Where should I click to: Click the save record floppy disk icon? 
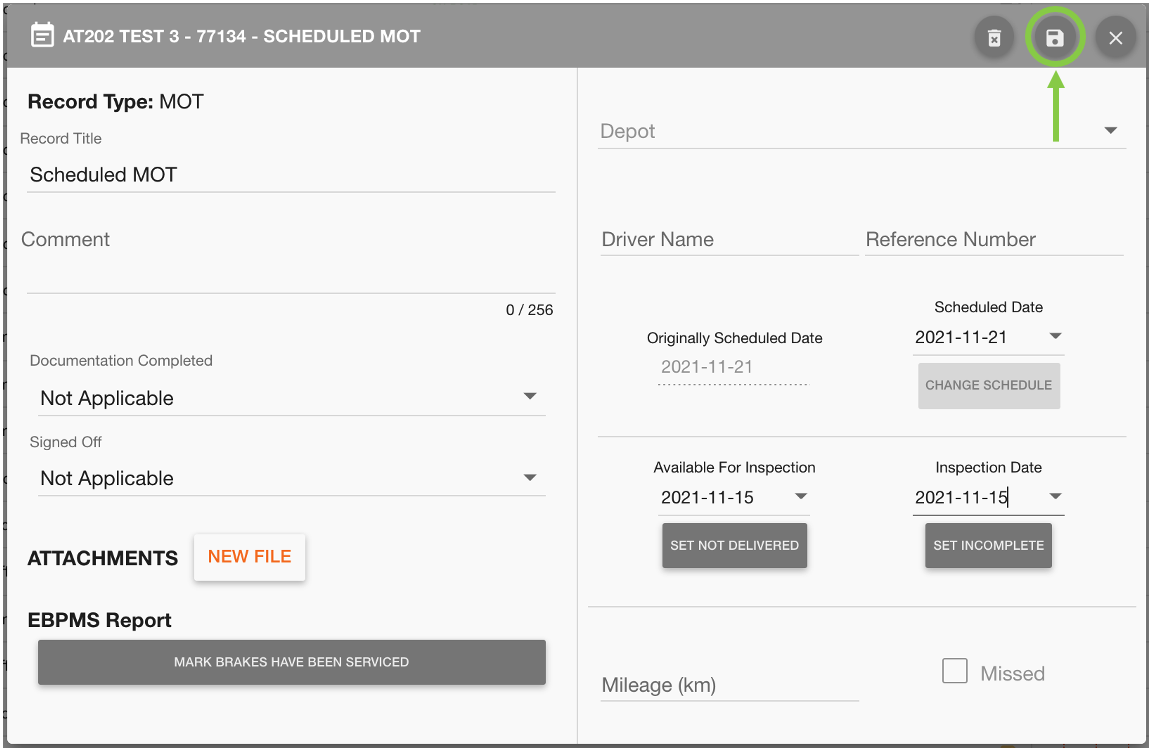pyautogui.click(x=1054, y=39)
